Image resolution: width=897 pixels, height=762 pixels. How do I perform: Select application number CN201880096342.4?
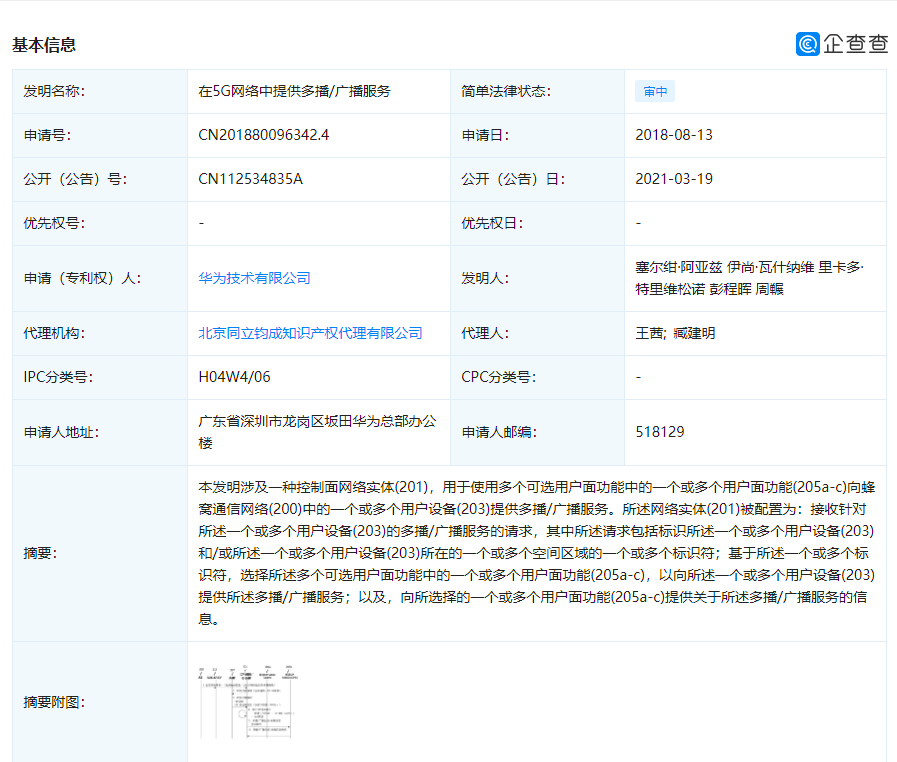(264, 135)
